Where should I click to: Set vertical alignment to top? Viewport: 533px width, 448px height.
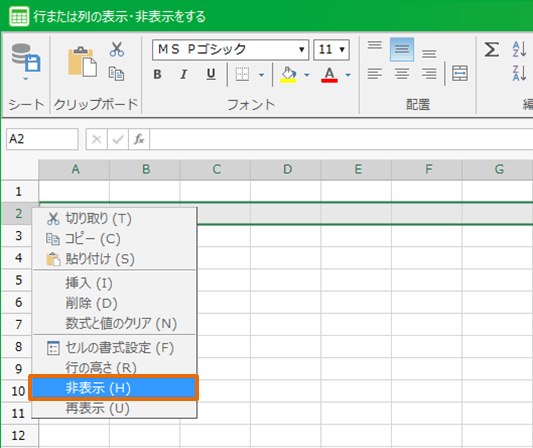[375, 45]
